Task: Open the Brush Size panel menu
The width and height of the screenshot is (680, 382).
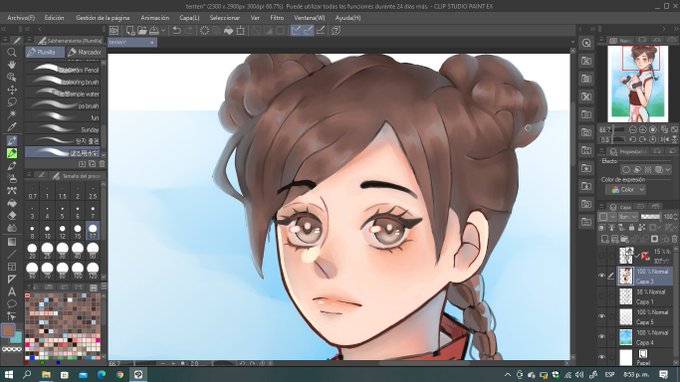Action: click(x=29, y=175)
